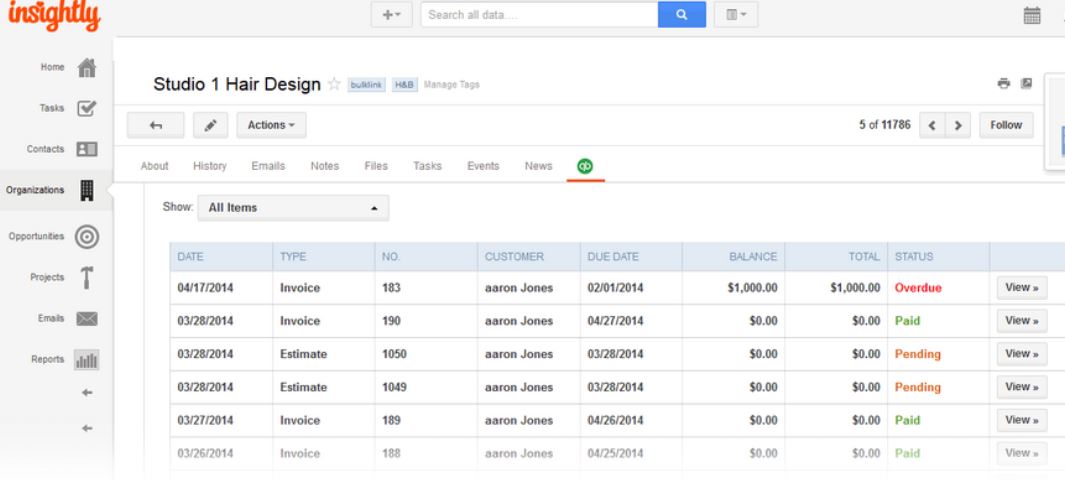Image resolution: width=1065 pixels, height=480 pixels.
Task: Click the Manage Tags link
Action: pyautogui.click(x=452, y=85)
